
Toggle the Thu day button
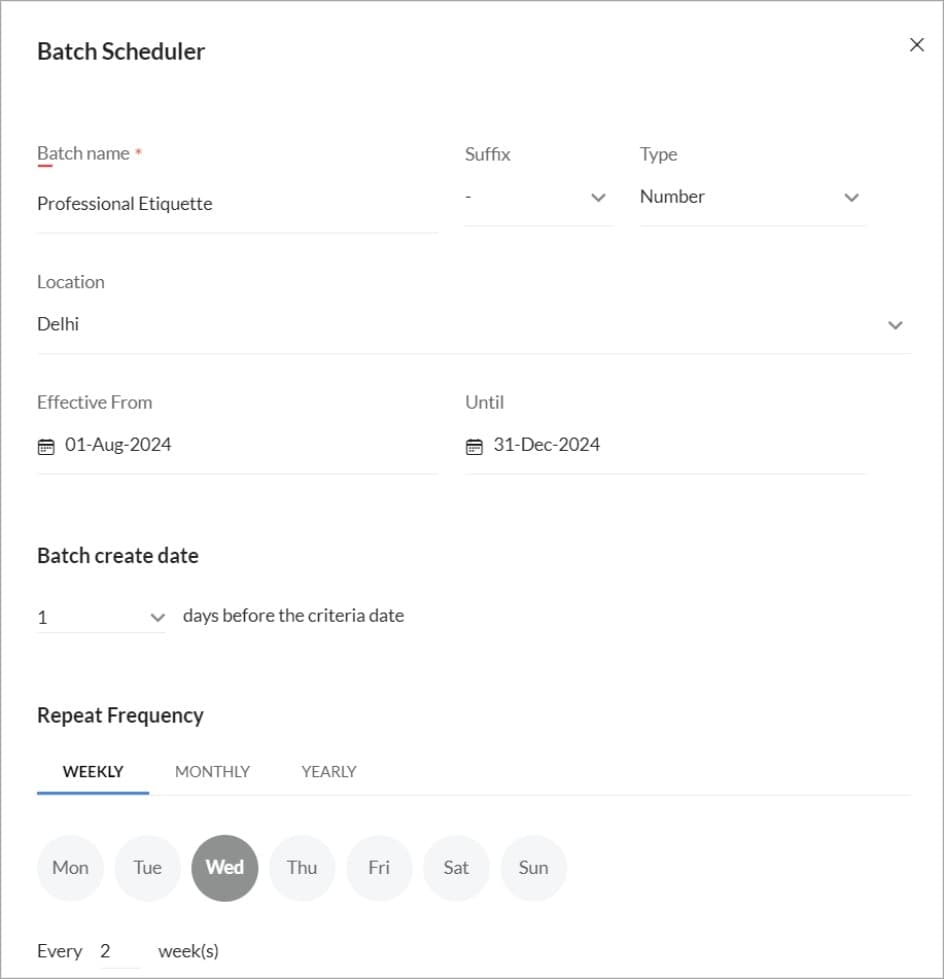pyautogui.click(x=302, y=868)
